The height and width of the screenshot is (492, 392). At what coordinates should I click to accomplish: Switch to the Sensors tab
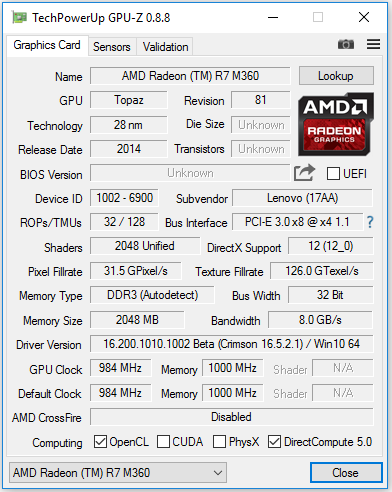click(112, 47)
